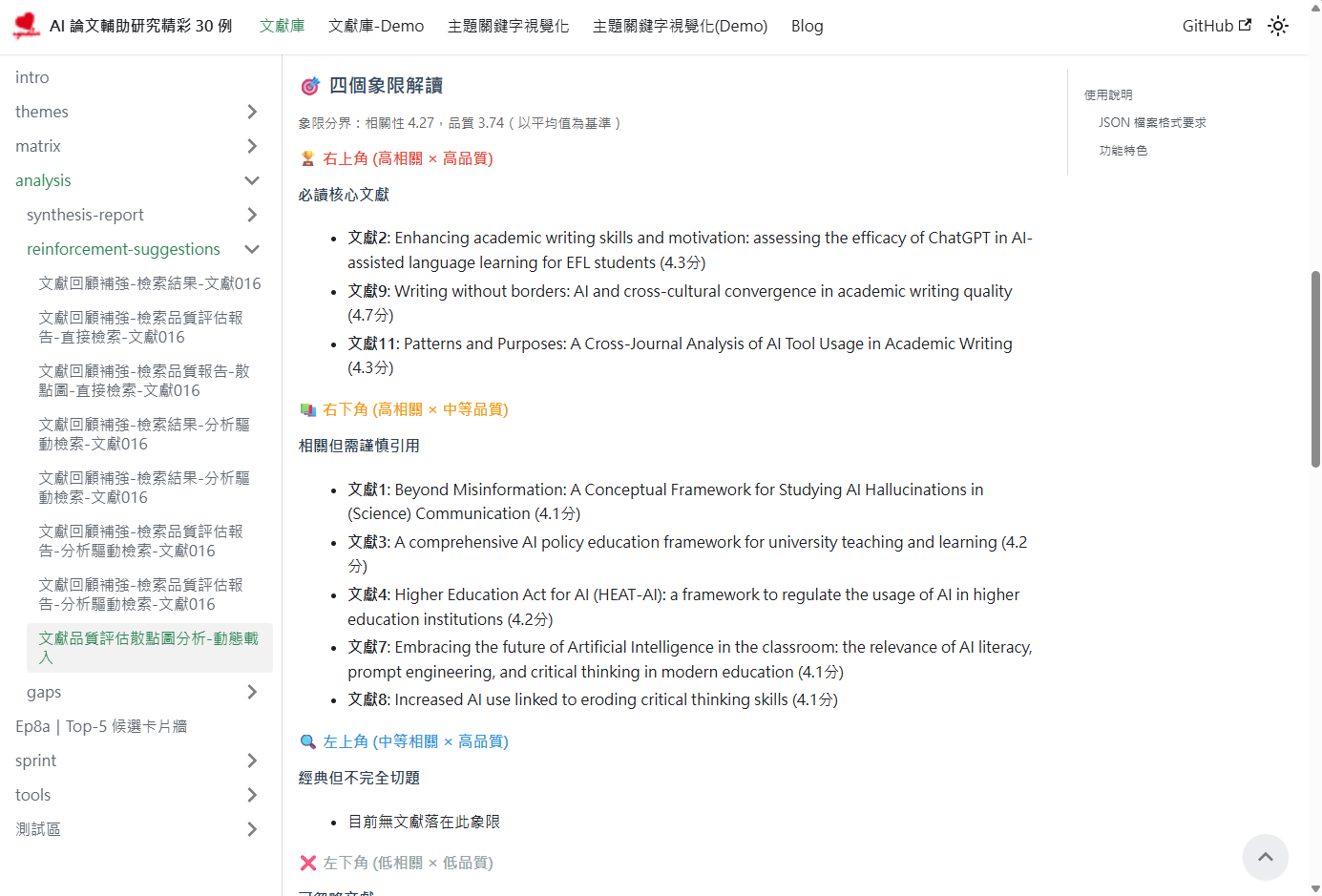Jump to 功能特色 in table of contents
Viewport: 1322px width, 896px height.
click(x=1123, y=150)
